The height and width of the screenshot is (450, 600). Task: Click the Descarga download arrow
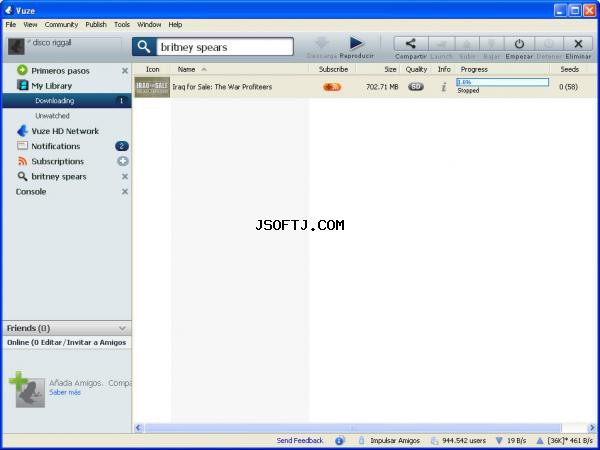(x=322, y=43)
